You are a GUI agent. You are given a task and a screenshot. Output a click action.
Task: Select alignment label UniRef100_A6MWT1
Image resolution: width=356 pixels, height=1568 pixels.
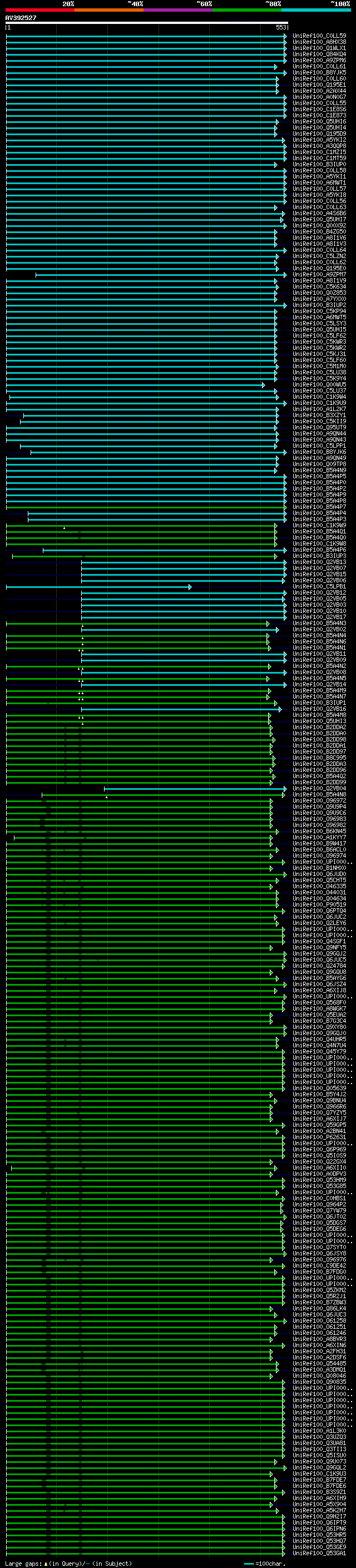[x=319, y=182]
